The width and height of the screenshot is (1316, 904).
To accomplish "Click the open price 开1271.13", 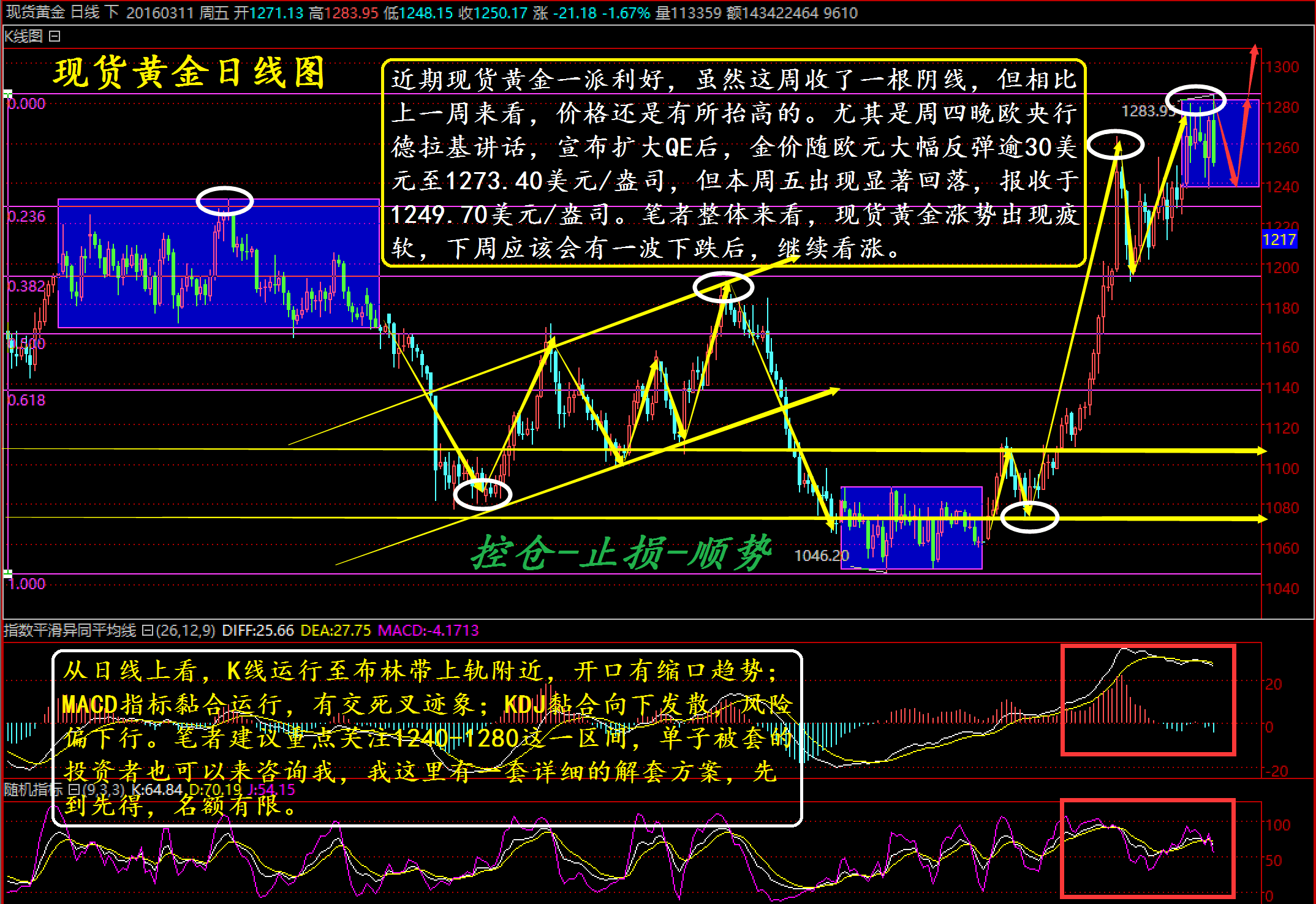I will pos(268,12).
